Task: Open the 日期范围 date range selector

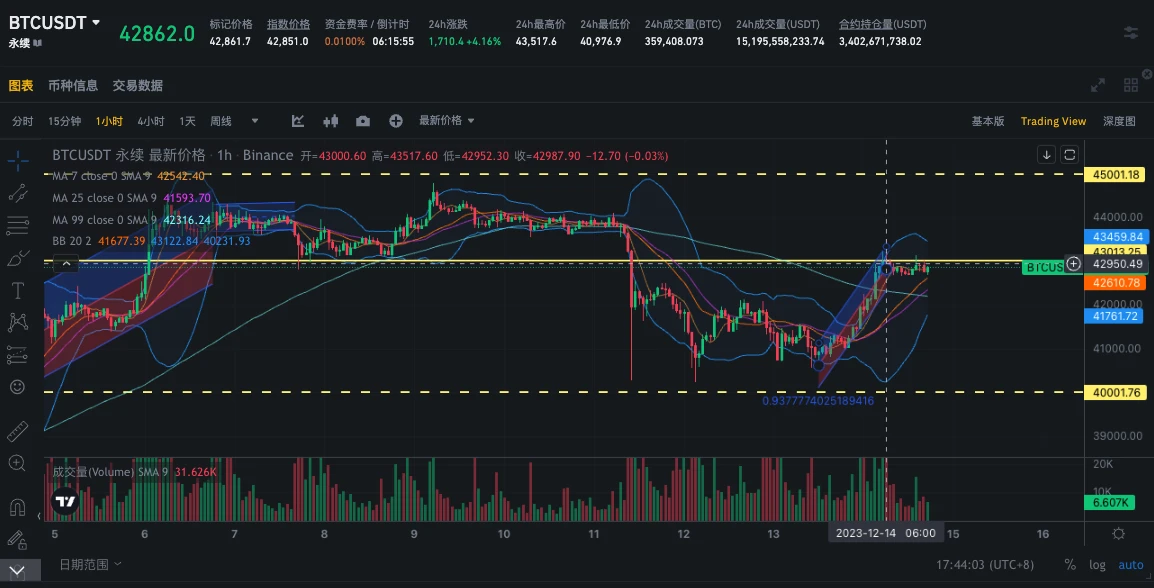Action: 83,564
